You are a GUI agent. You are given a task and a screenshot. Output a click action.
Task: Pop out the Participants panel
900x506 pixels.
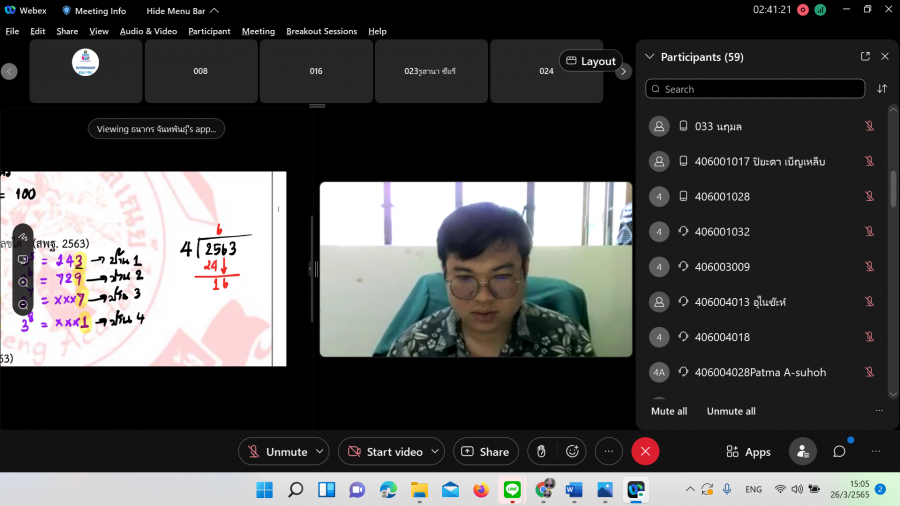pyautogui.click(x=865, y=57)
